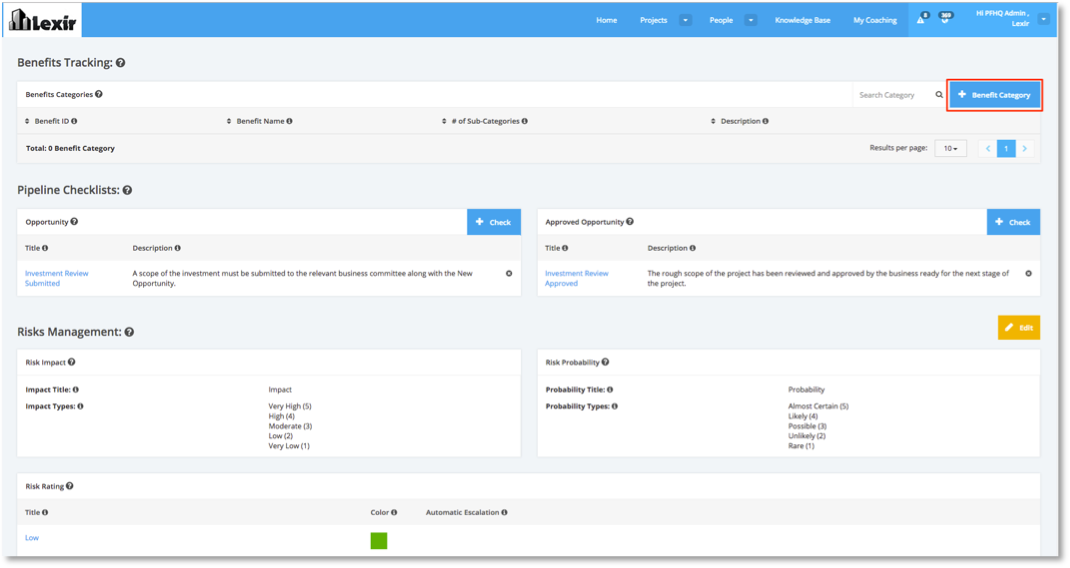1070x568 pixels.
Task: Go to previous results page
Action: coord(987,148)
